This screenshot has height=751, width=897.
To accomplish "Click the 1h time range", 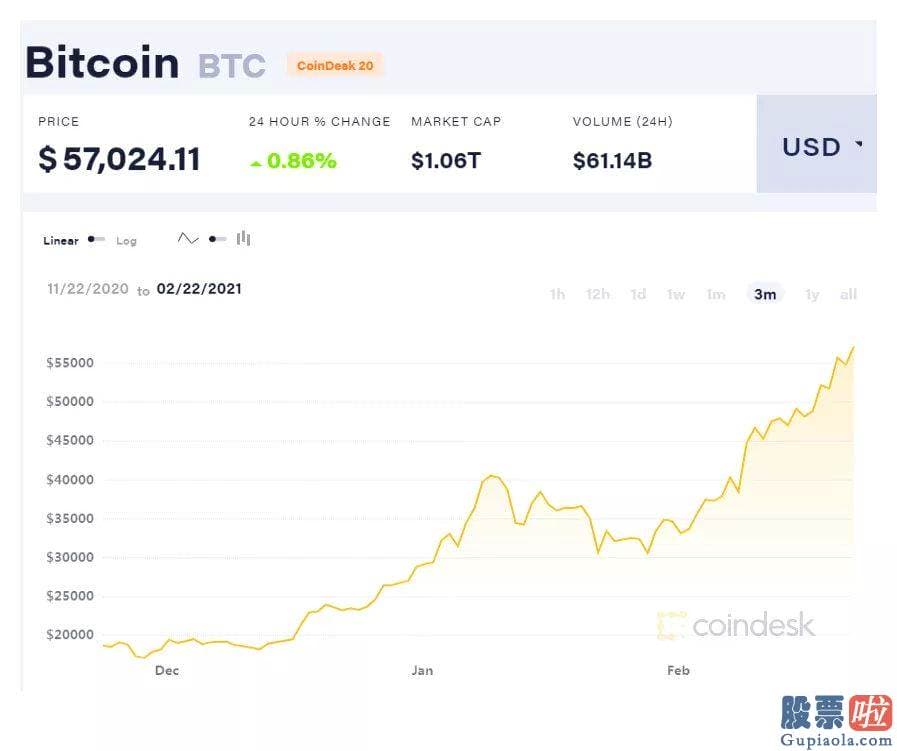I will 557,295.
